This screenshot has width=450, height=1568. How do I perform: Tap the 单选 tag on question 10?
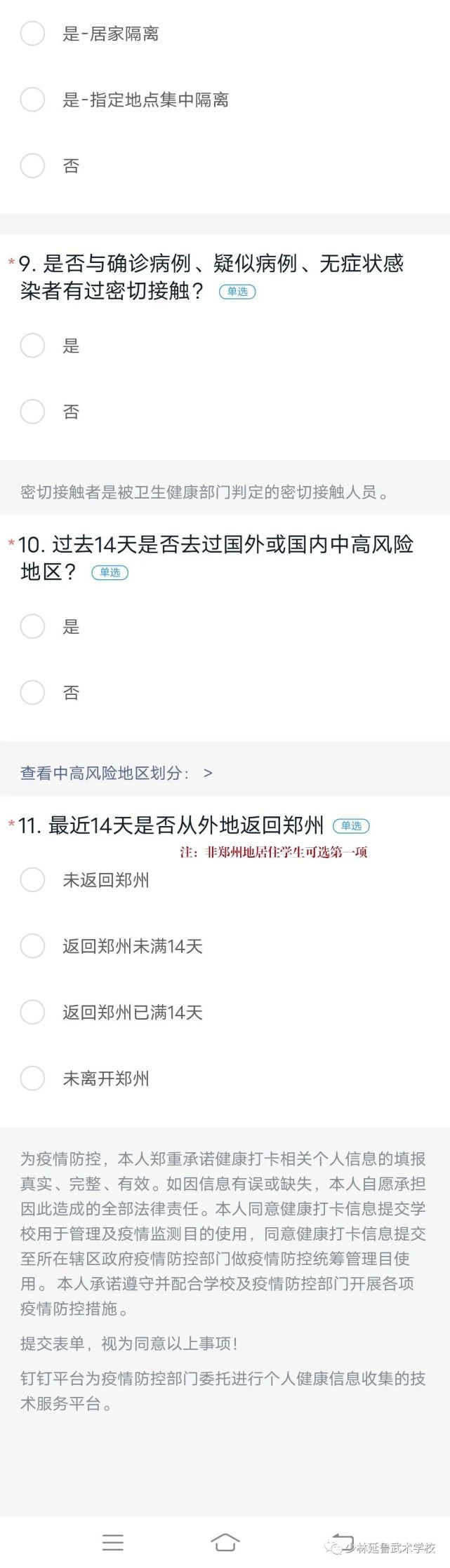[x=110, y=572]
